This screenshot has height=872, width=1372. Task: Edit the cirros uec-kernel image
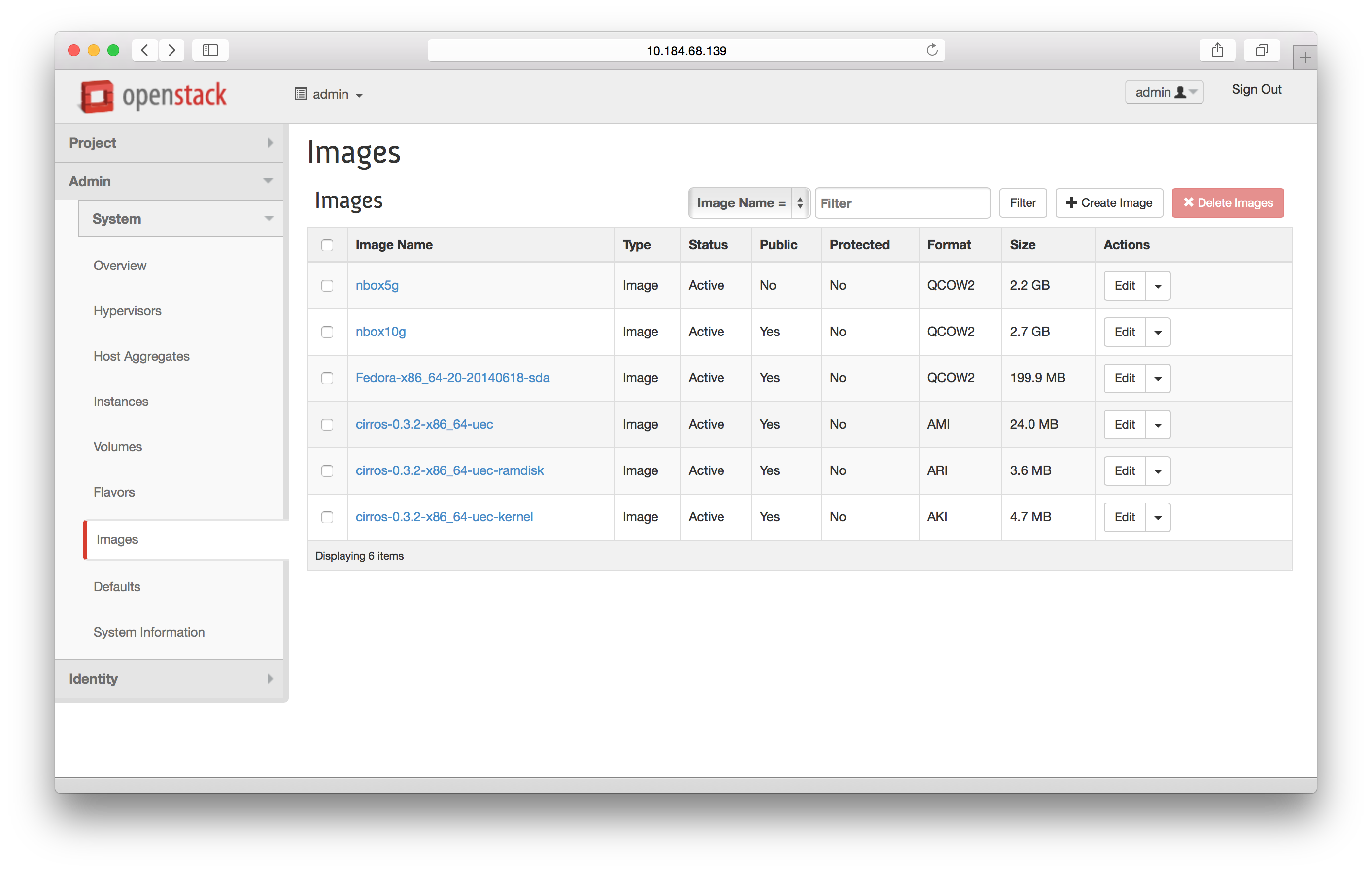click(x=1125, y=517)
